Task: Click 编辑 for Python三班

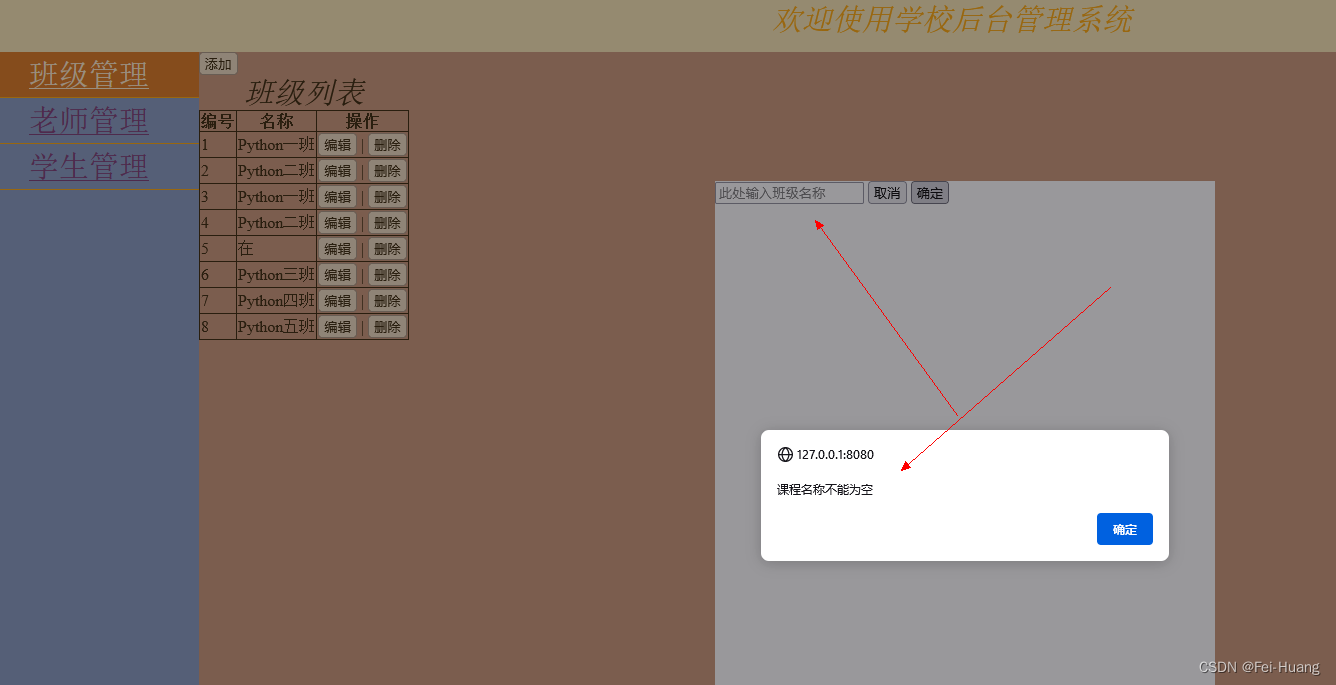Action: (337, 275)
